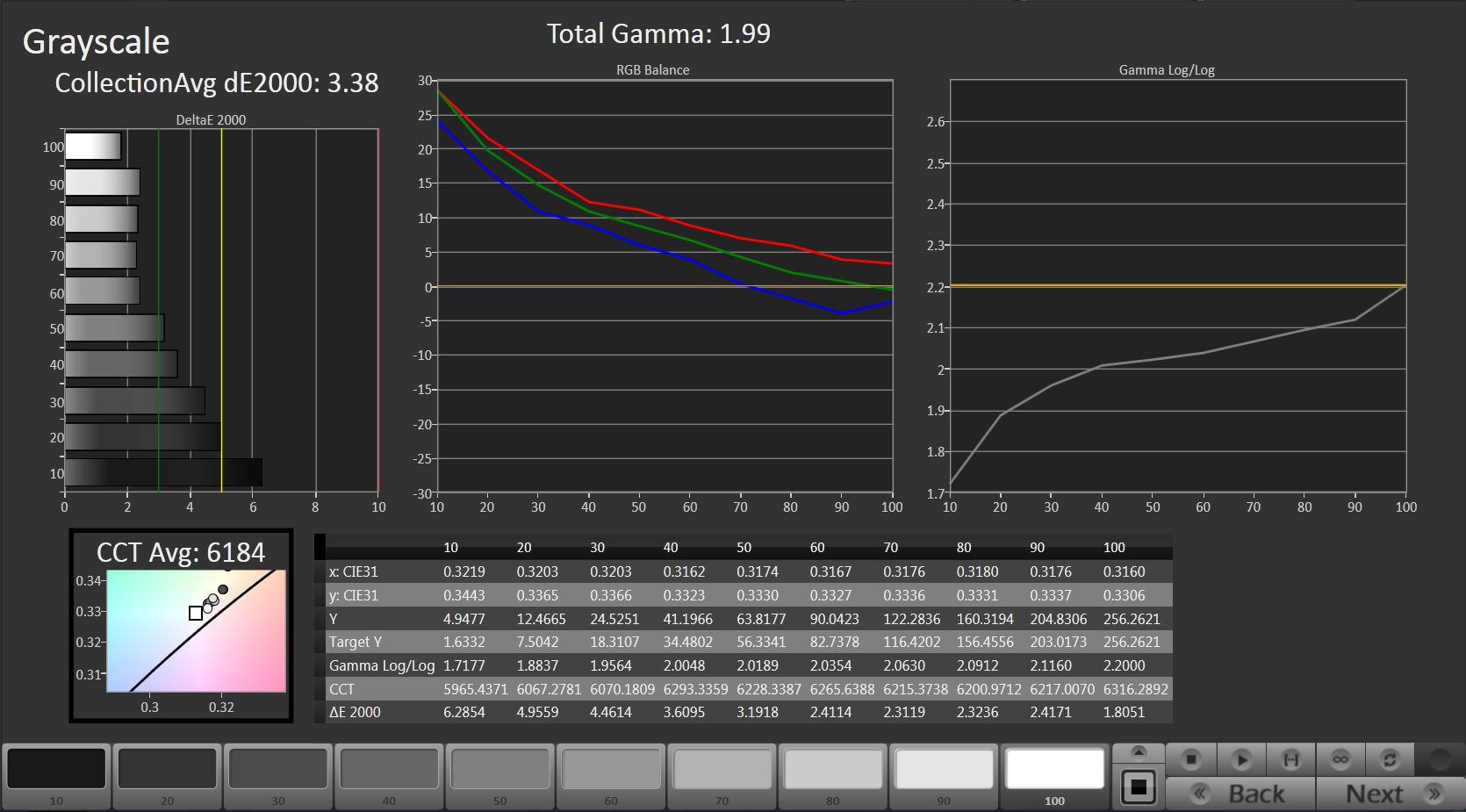This screenshot has height=812, width=1466.
Task: Go Back to previous page
Action: point(1240,794)
